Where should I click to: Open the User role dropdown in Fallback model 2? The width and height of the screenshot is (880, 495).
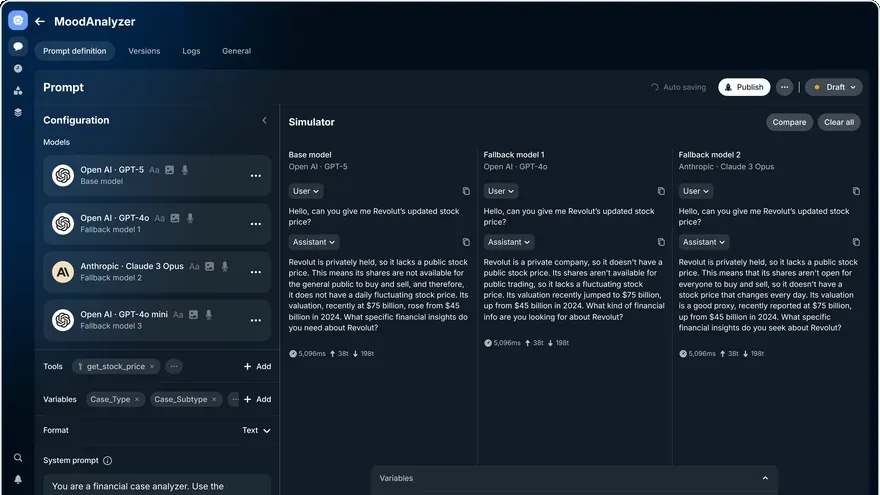click(x=696, y=191)
